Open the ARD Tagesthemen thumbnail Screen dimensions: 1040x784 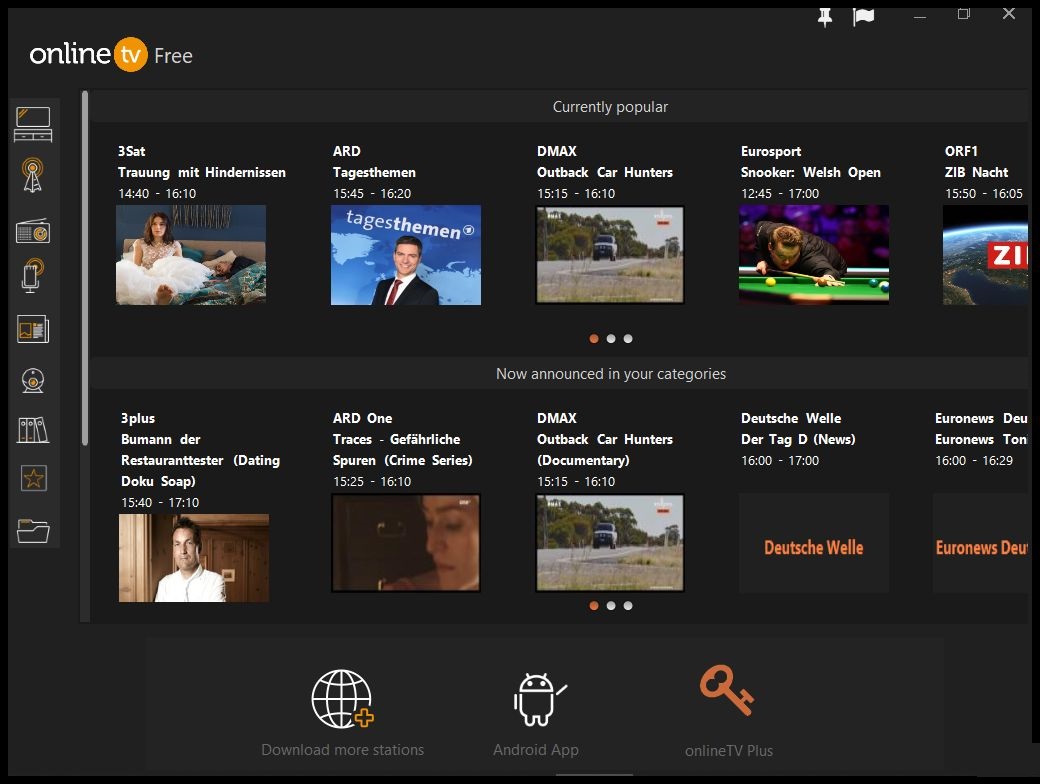[x=406, y=255]
